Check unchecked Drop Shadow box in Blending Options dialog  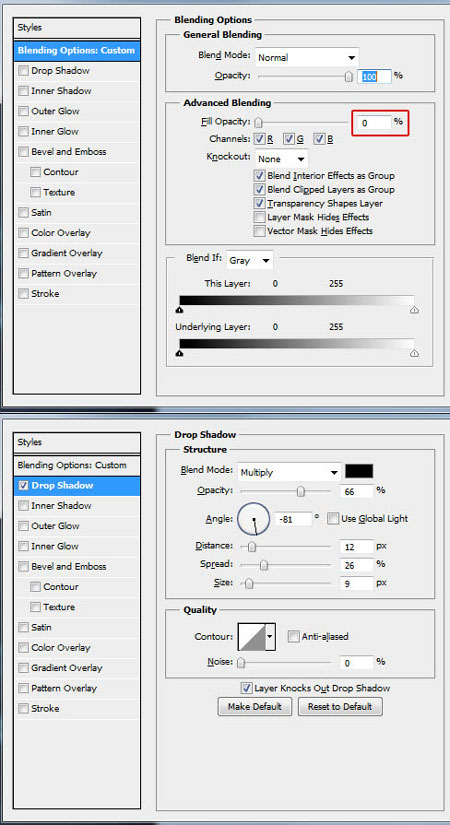point(23,71)
